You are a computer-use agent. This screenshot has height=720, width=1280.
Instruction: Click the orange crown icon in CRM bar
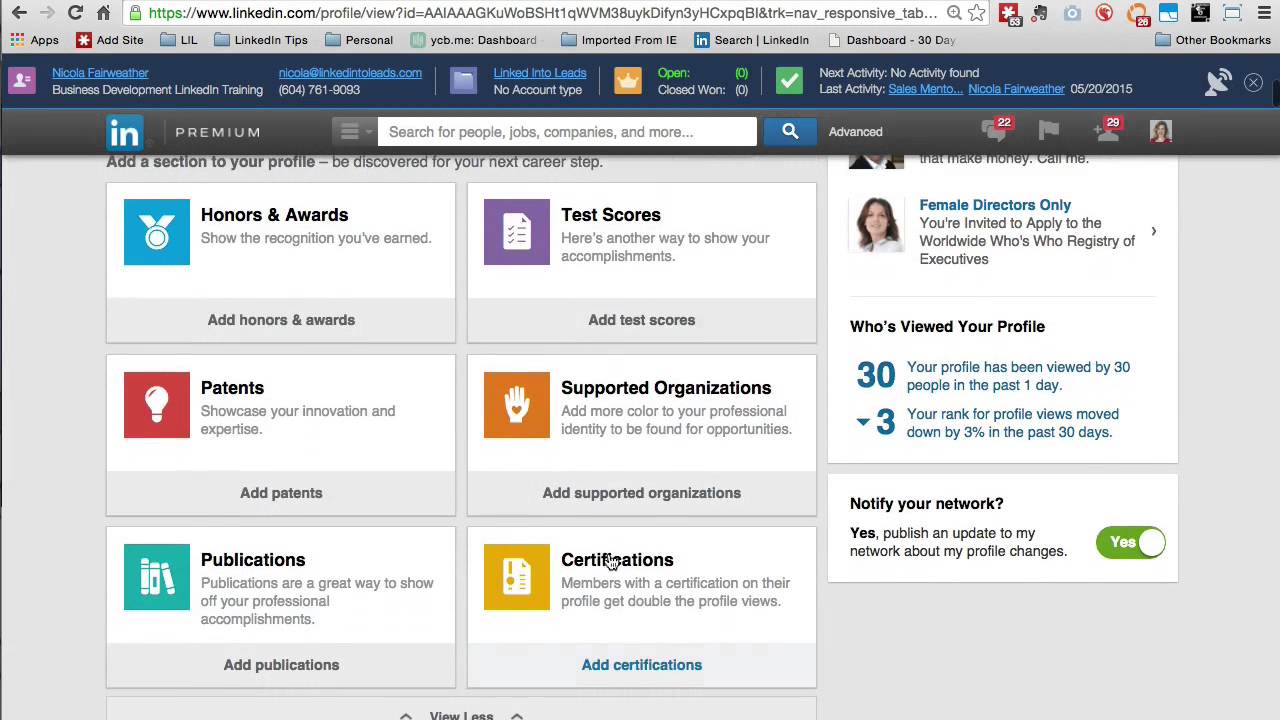(x=627, y=81)
